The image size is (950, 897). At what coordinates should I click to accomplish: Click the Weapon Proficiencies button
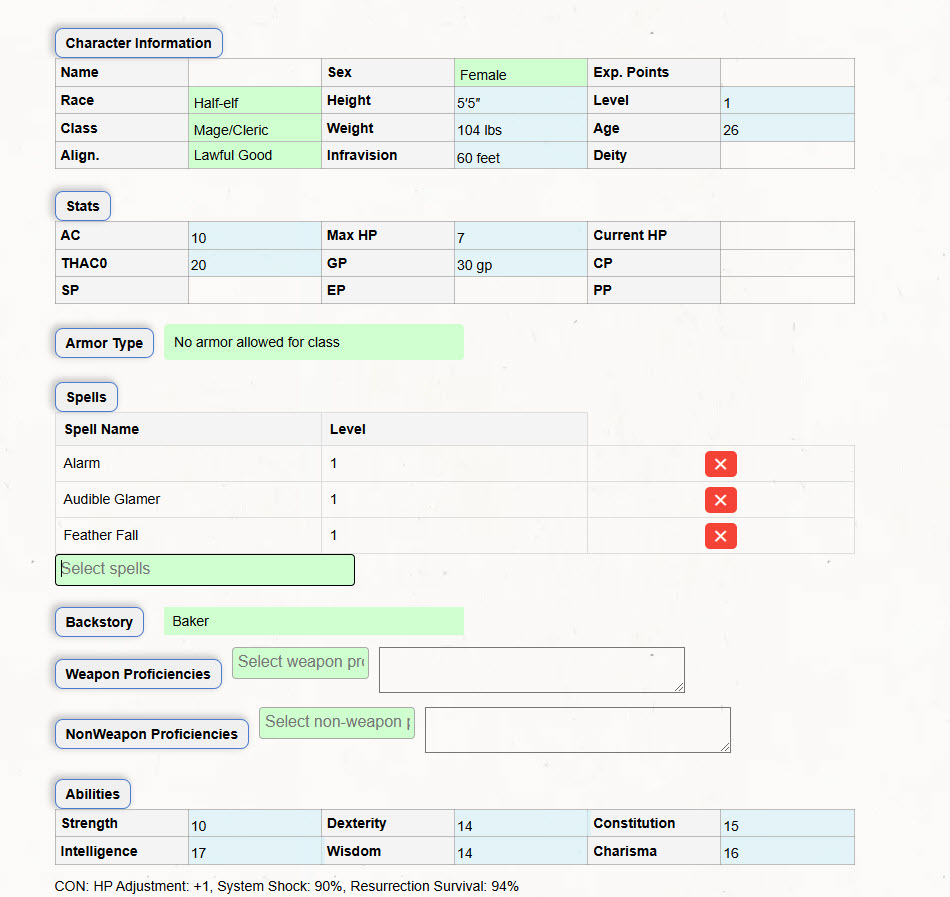click(138, 674)
